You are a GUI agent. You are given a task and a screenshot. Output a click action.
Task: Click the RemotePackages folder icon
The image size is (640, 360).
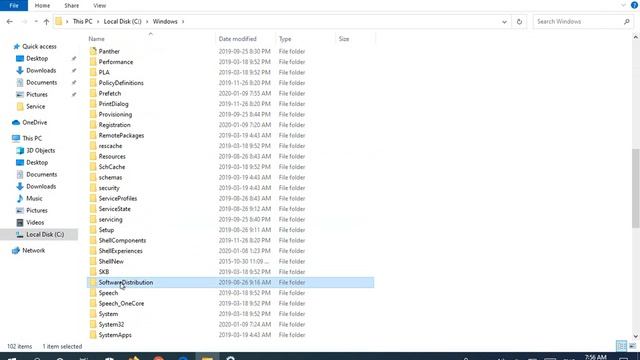93,135
